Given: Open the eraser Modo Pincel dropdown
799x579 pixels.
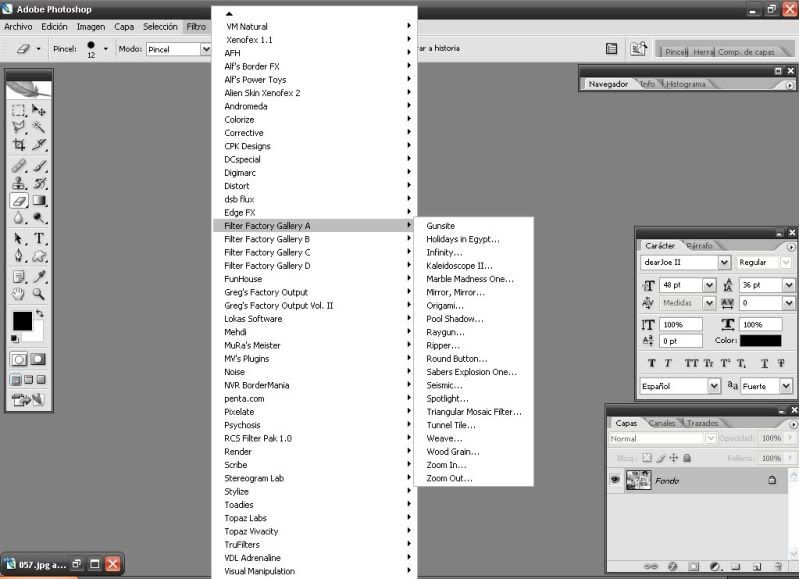Looking at the screenshot, I should (205, 49).
